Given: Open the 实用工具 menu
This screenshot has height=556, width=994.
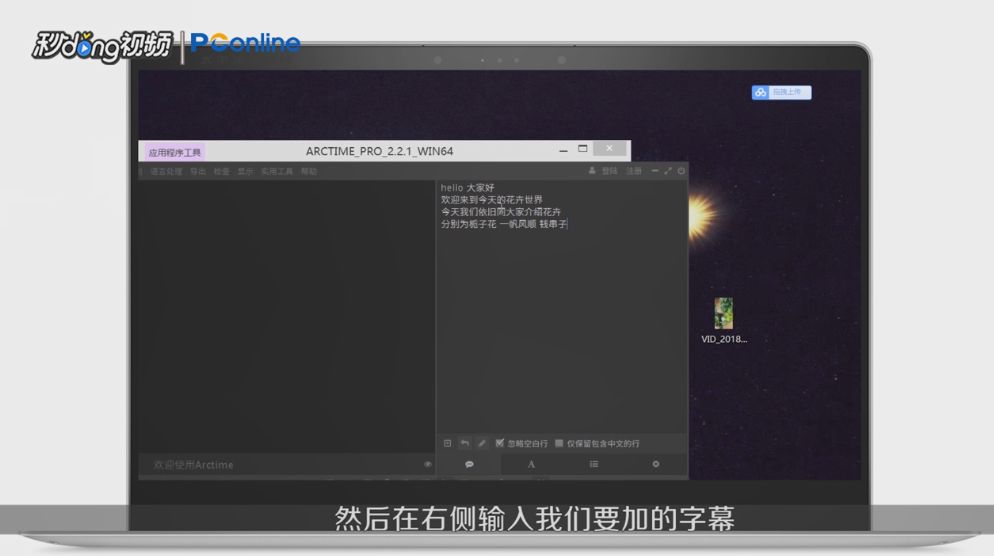Looking at the screenshot, I should pyautogui.click(x=277, y=172).
